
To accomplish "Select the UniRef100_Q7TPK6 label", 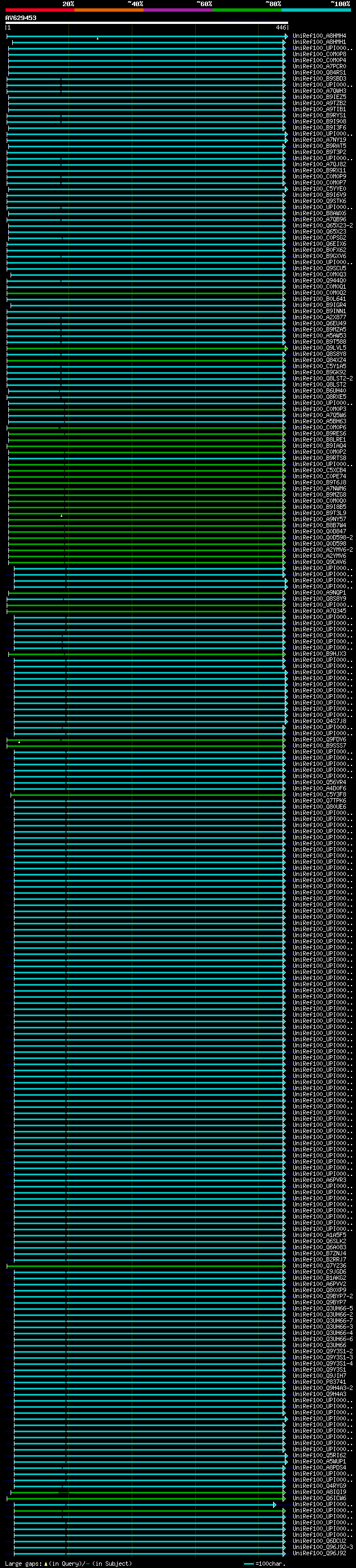I will coord(319,800).
